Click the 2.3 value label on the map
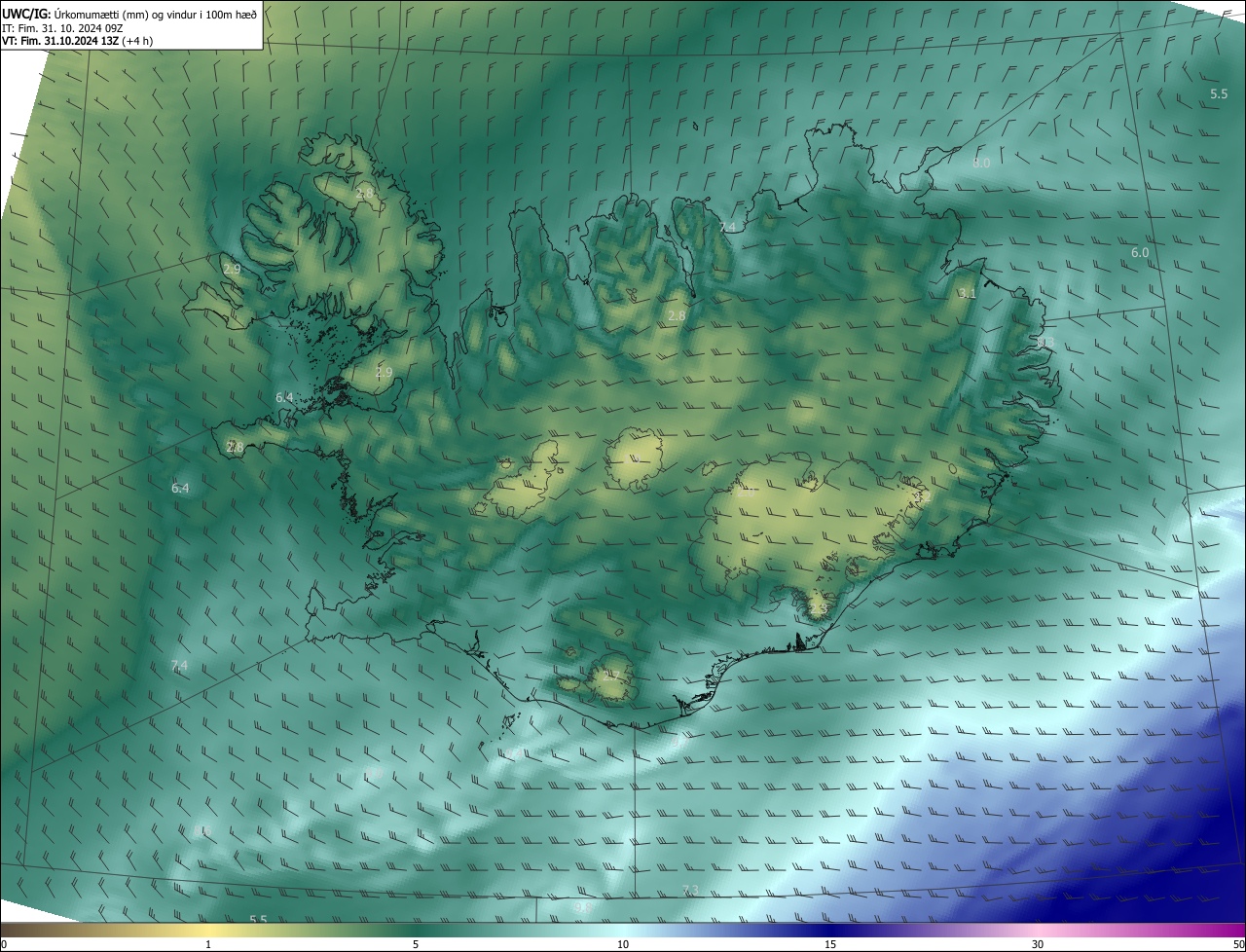This screenshot has height=952, width=1246. (817, 608)
